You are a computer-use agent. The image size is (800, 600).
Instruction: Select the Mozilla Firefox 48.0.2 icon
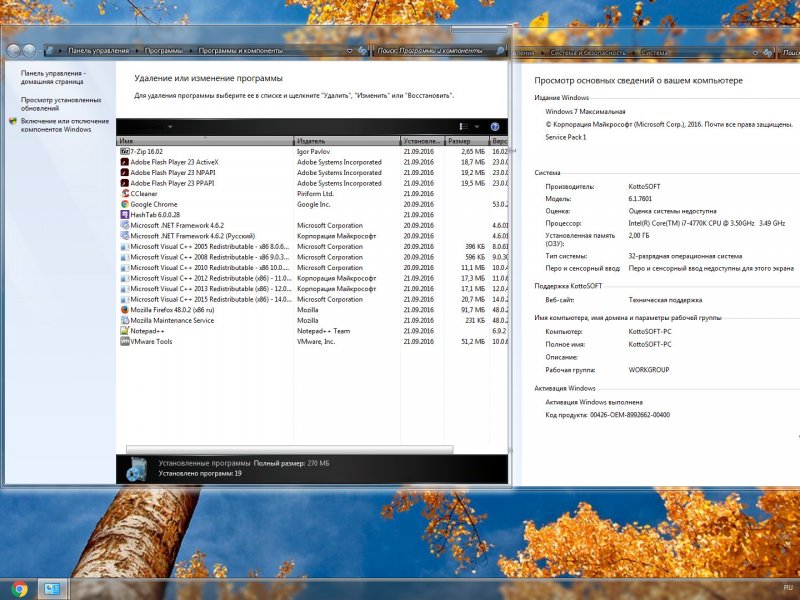[124, 310]
